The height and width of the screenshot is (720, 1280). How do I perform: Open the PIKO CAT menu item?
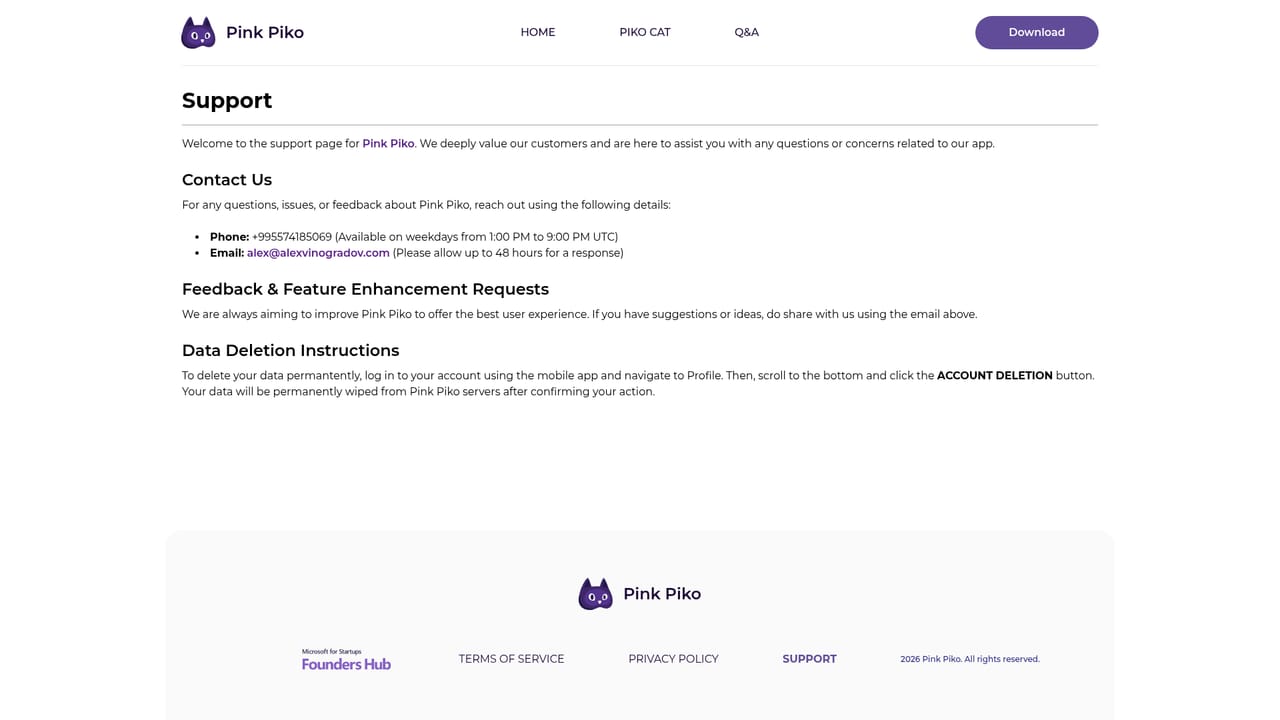point(645,32)
